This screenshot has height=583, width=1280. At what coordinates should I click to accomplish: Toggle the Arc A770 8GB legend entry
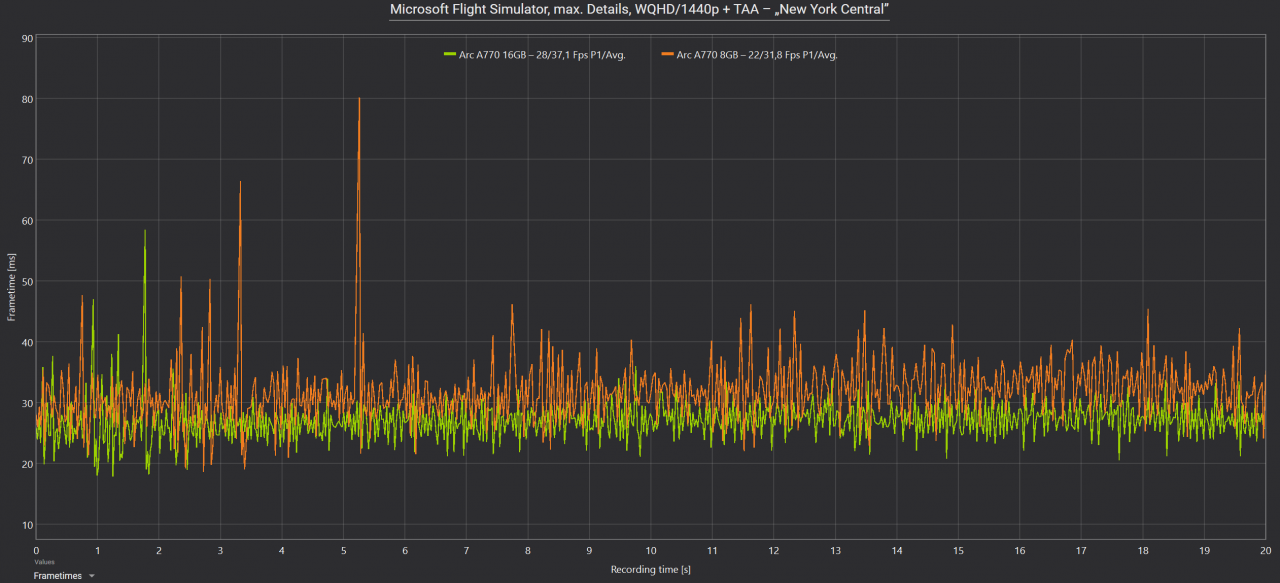click(x=749, y=55)
